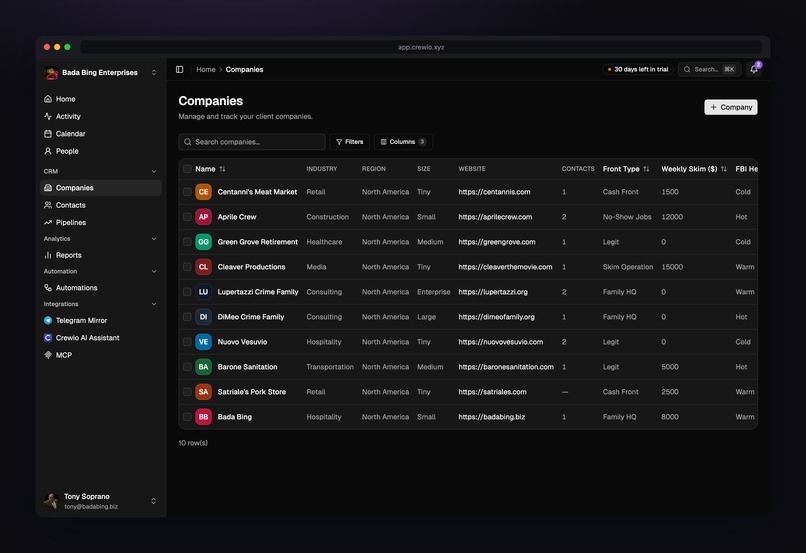Click the global Search box
Viewport: 806px width, 553px height.
710,69
